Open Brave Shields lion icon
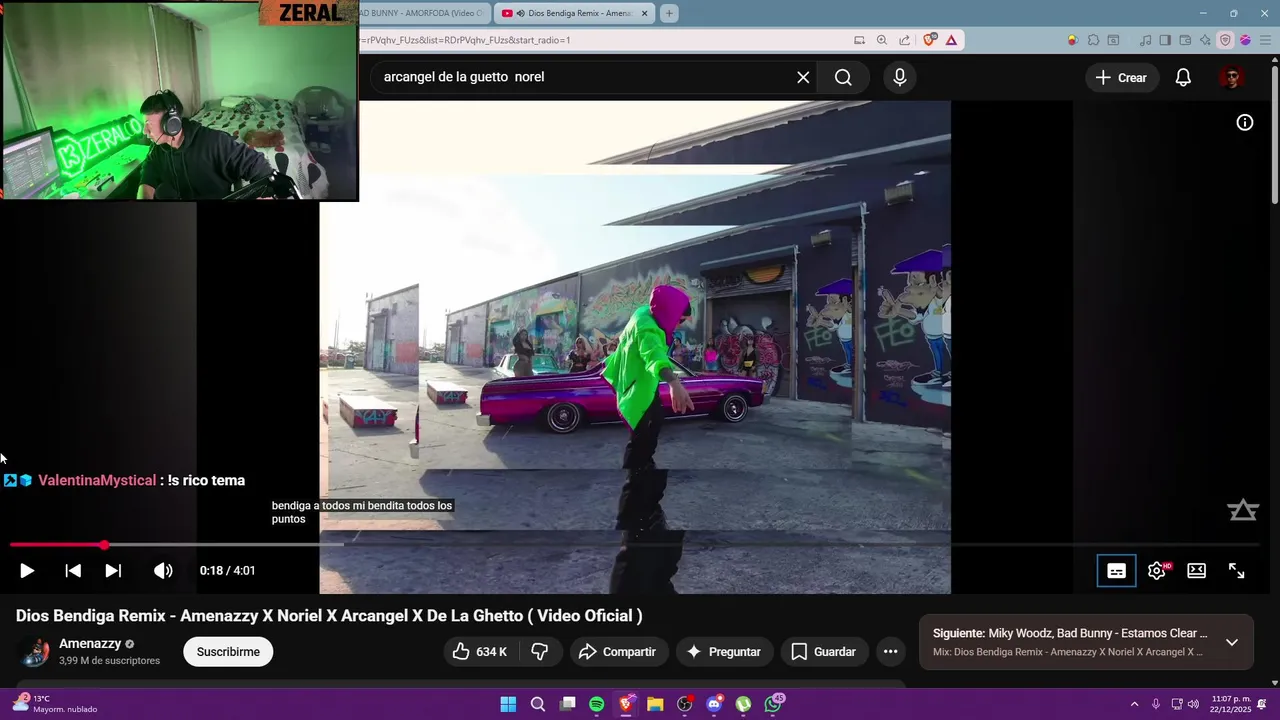This screenshot has height=720, width=1280. pos(930,40)
